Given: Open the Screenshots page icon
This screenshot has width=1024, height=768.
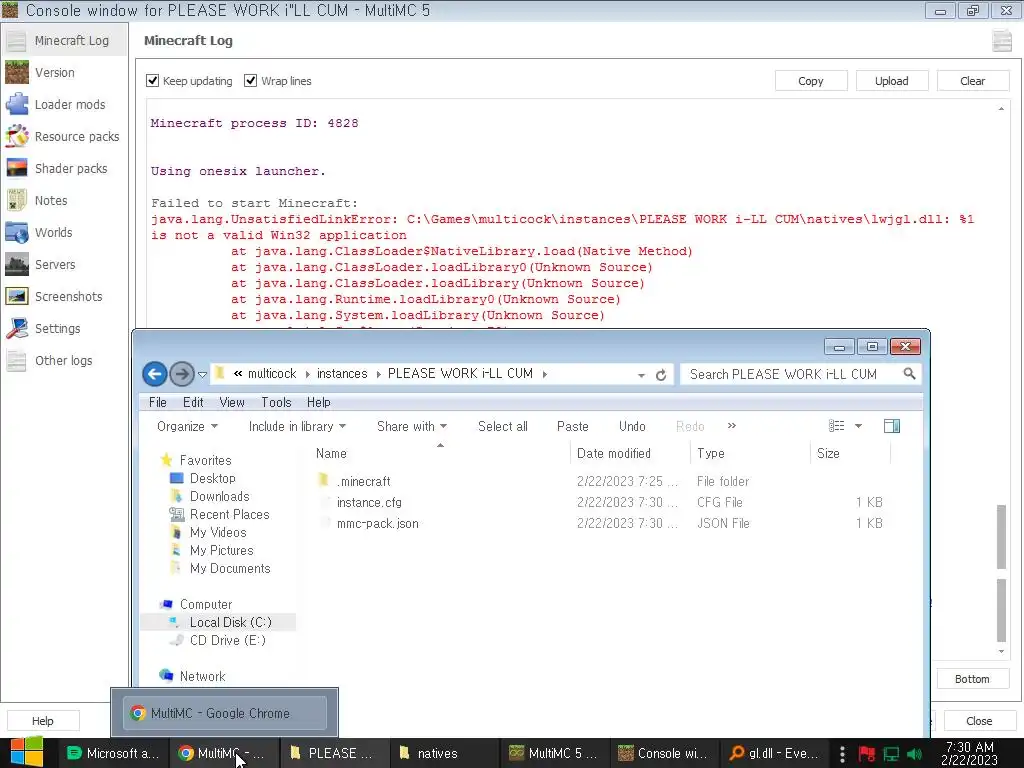Looking at the screenshot, I should tap(17, 296).
